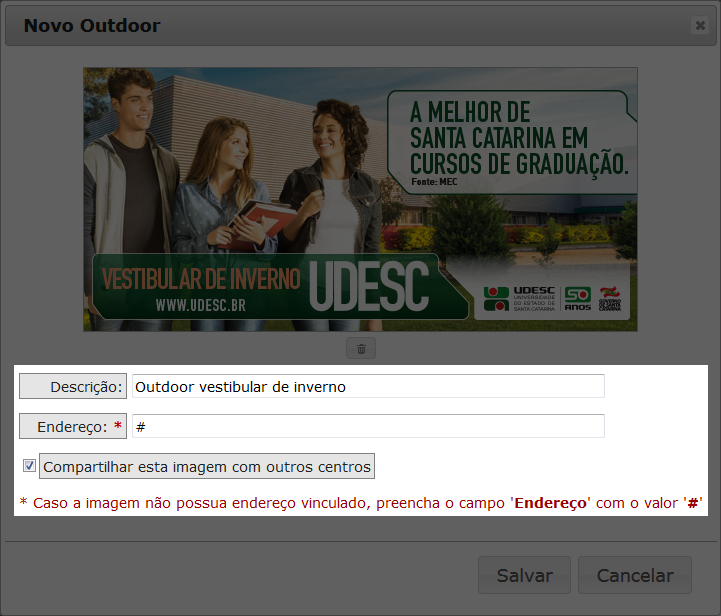Click the Descrição text field
The image size is (721, 616).
click(368, 386)
